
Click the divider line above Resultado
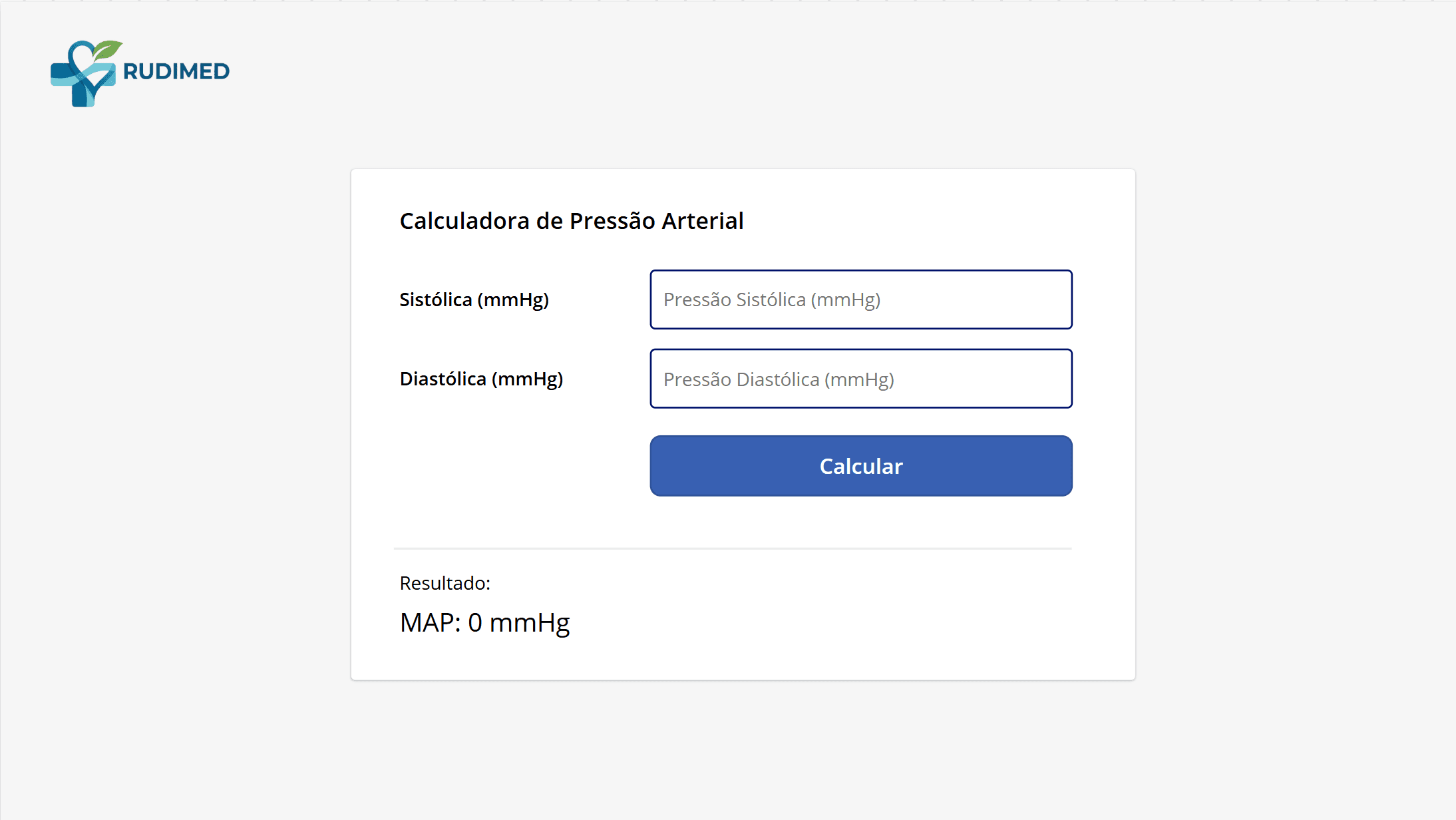(732, 548)
